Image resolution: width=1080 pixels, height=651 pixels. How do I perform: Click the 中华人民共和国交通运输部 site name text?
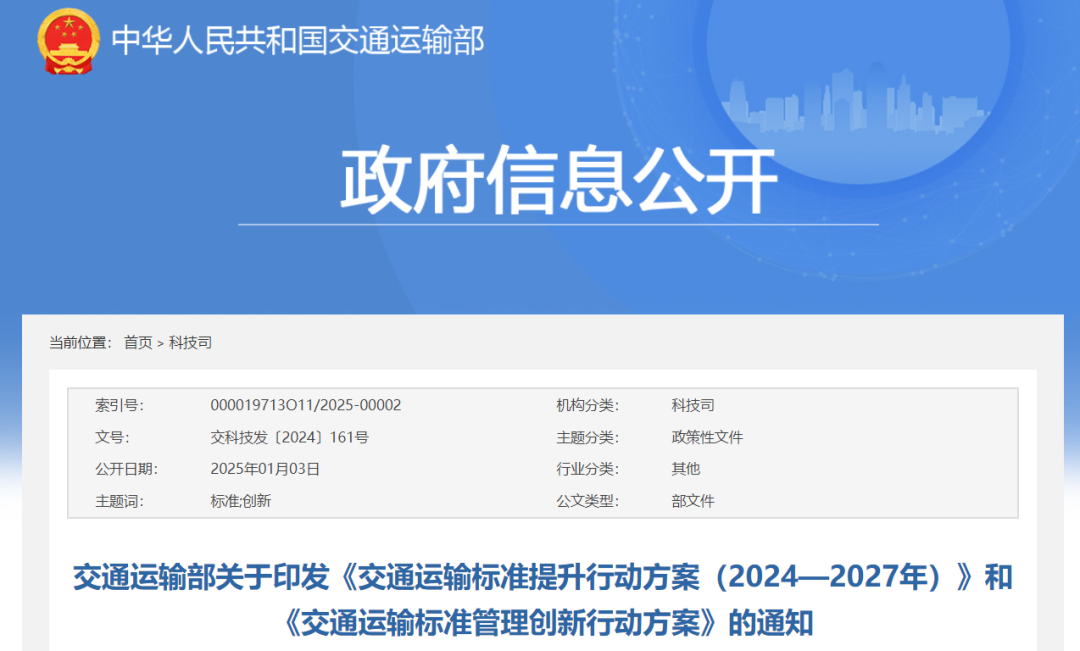[298, 41]
